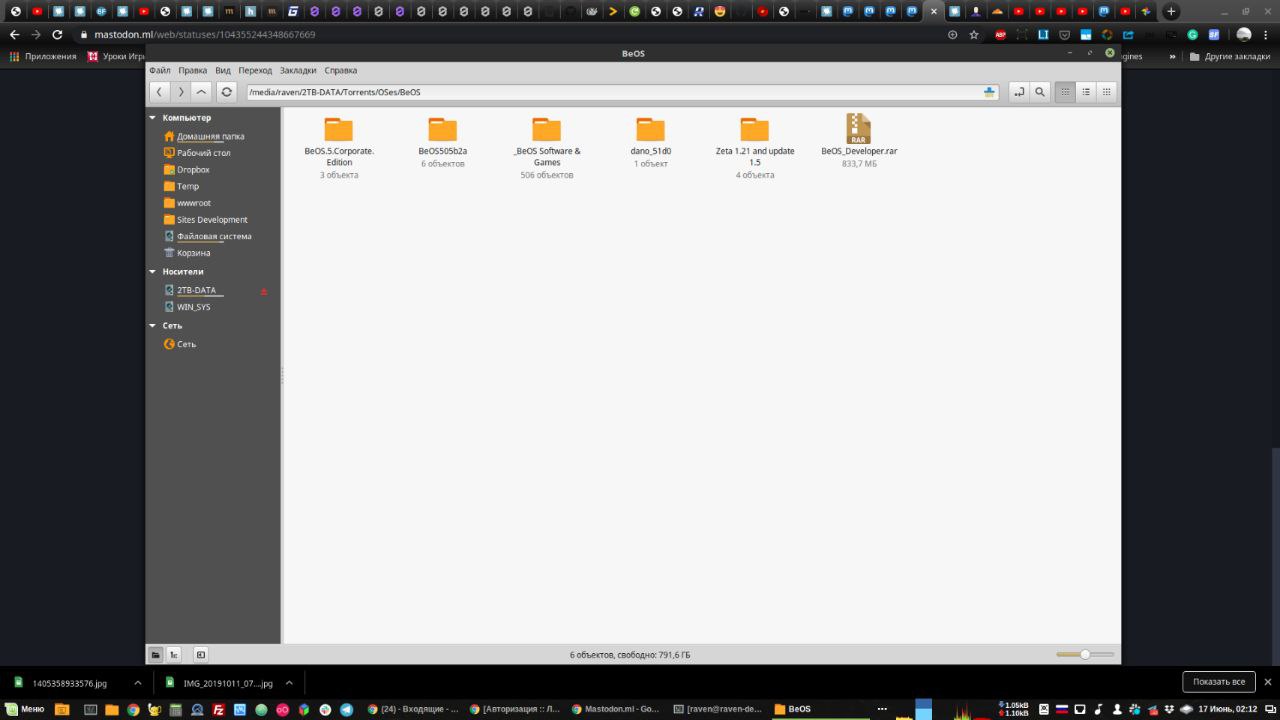The width and height of the screenshot is (1280, 720).
Task: Show places sidebar button in status bar
Action: click(155, 655)
